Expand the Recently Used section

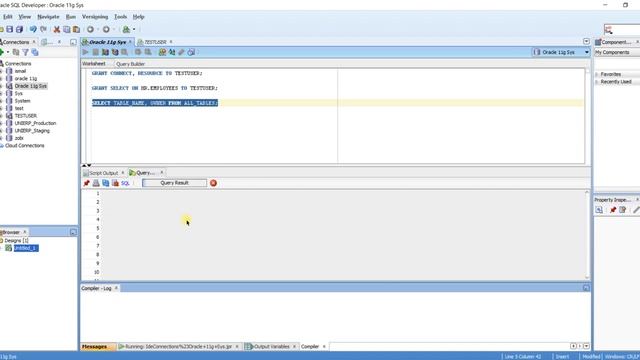[x=597, y=82]
